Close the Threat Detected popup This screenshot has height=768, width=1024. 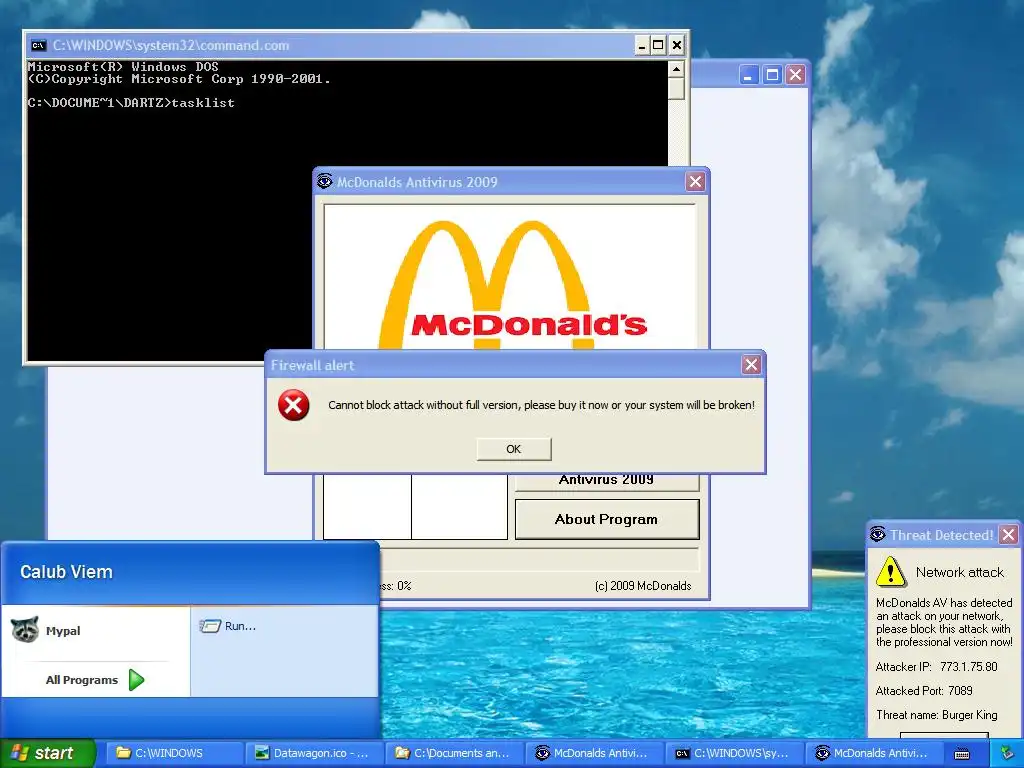pyautogui.click(x=1009, y=535)
